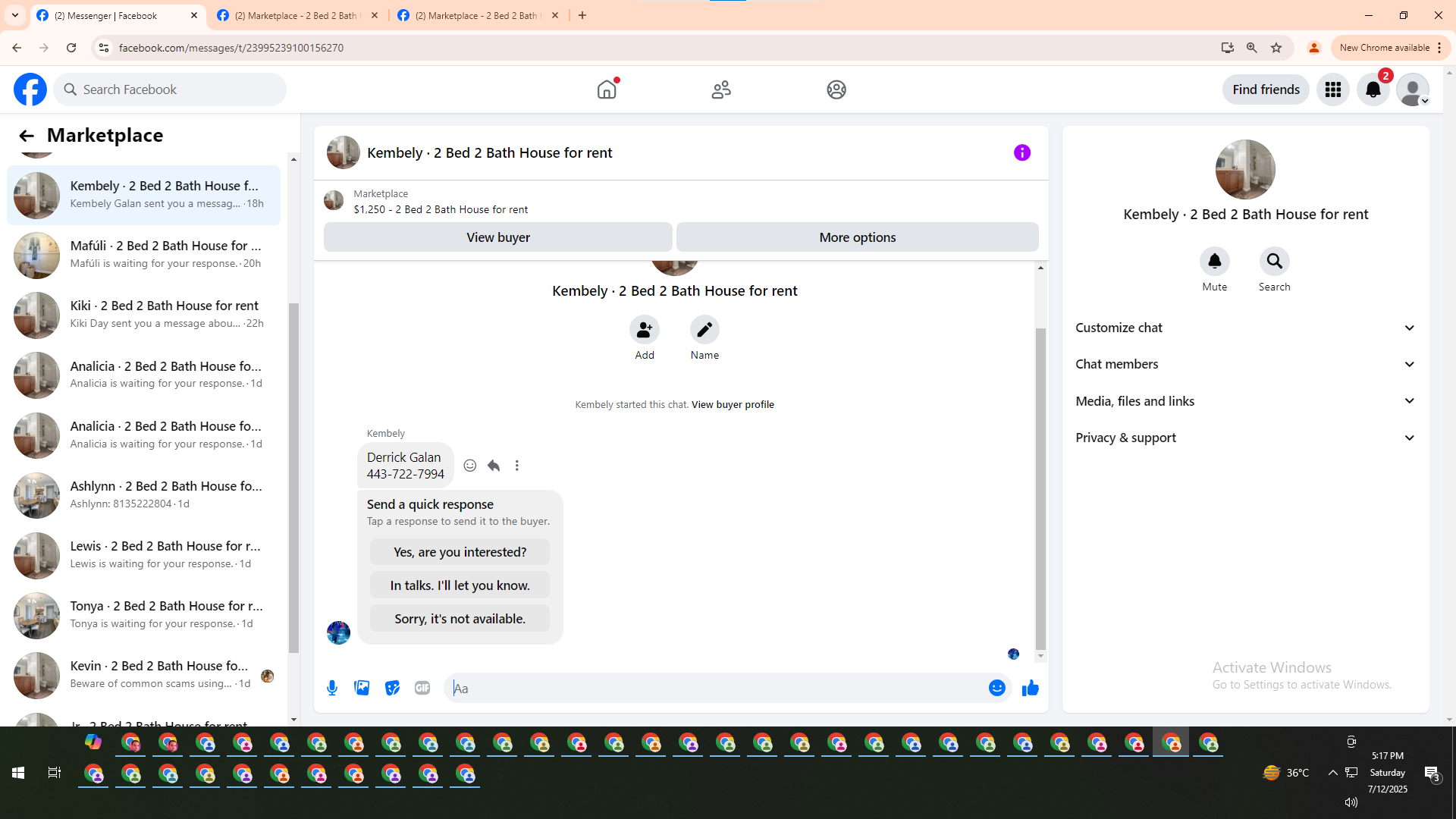
Task: Send a thumbs-up like
Action: pyautogui.click(x=1030, y=688)
